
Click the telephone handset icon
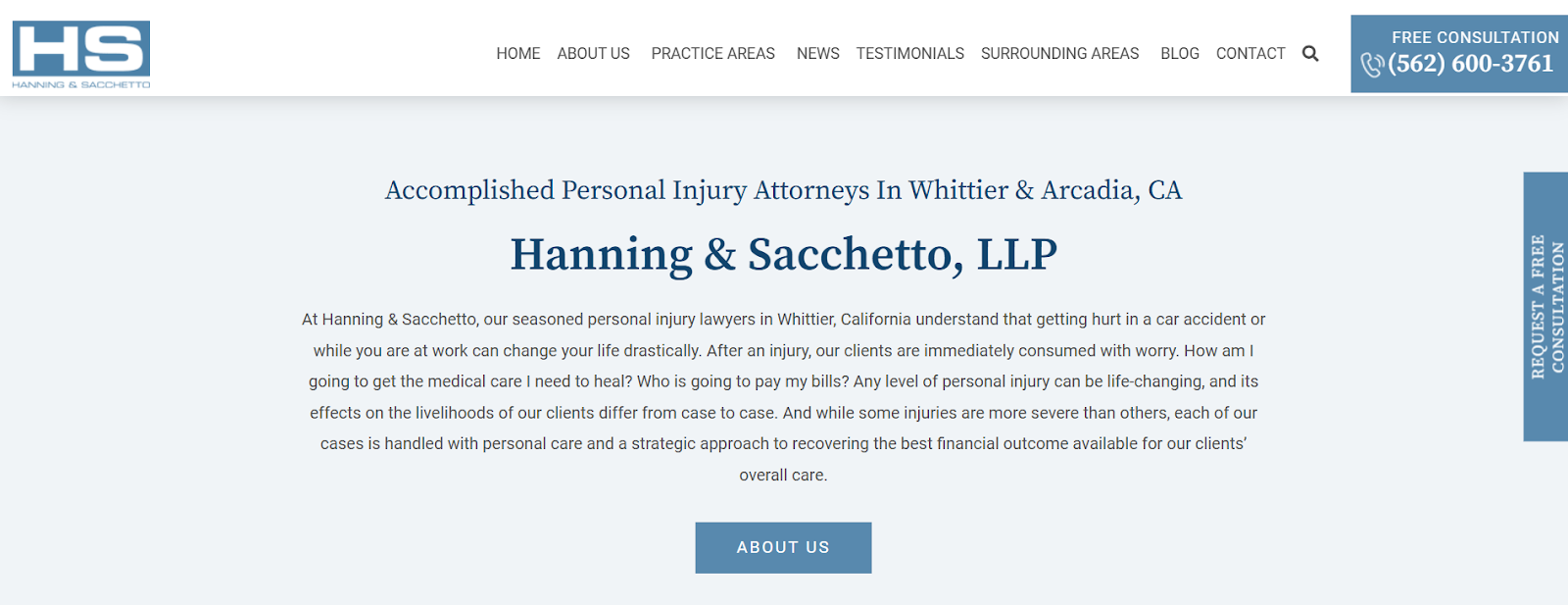(x=1372, y=65)
